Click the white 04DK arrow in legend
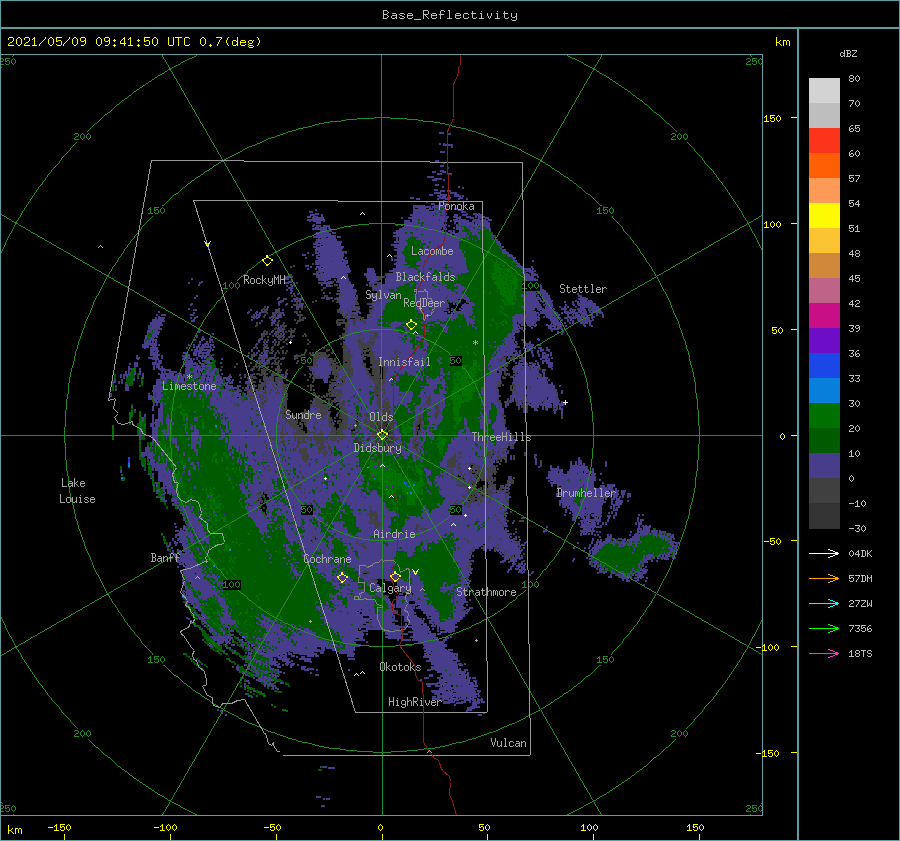900x841 pixels. [x=824, y=553]
